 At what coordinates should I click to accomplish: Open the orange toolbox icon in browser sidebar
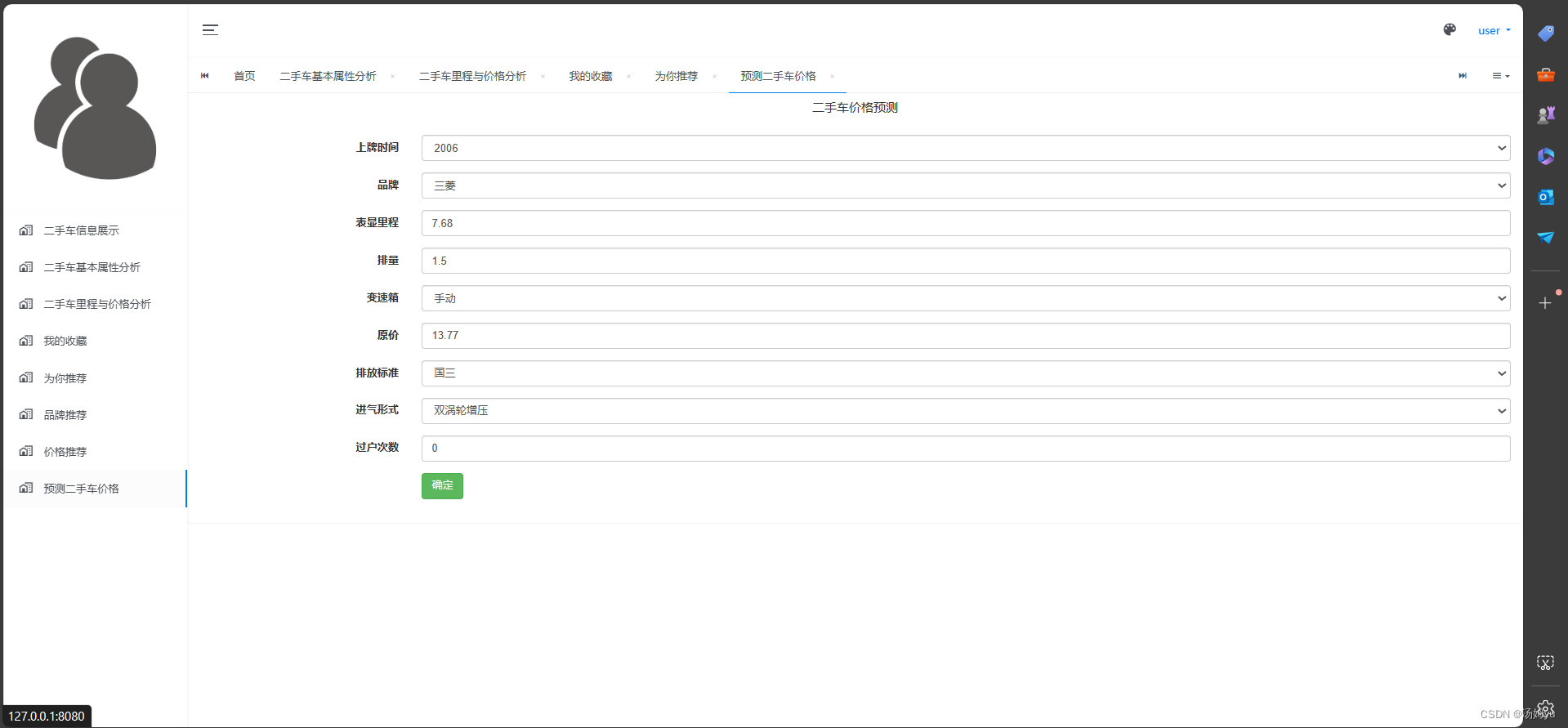(x=1546, y=74)
